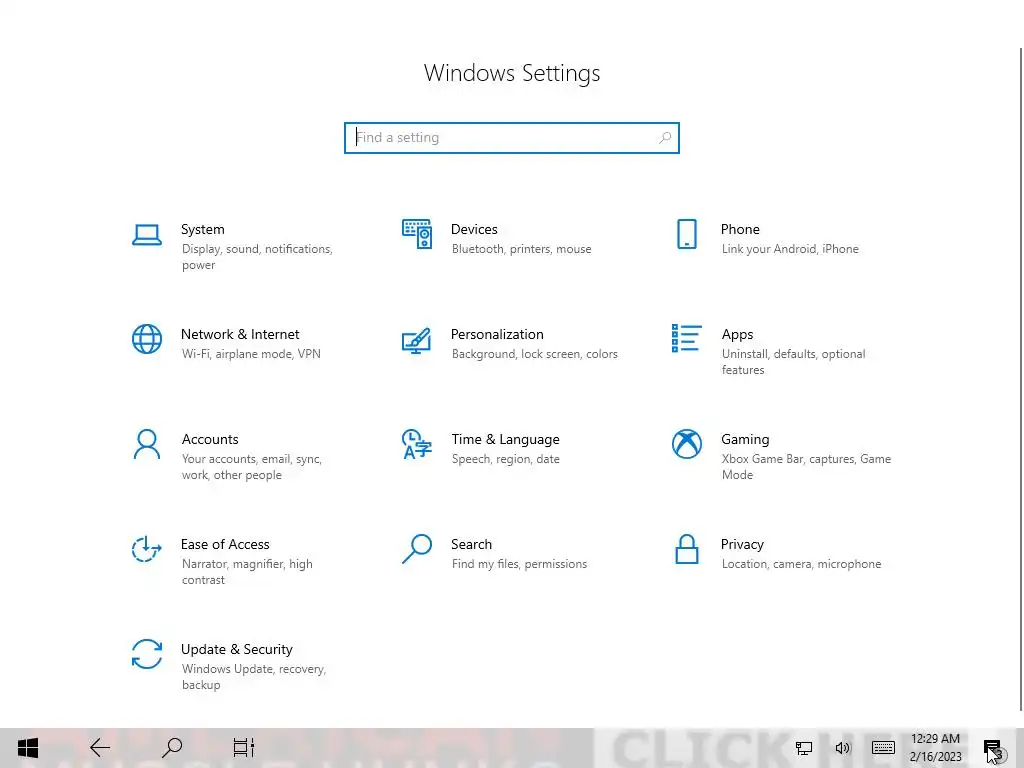The height and width of the screenshot is (768, 1024).
Task: Open Time & Language settings title
Action: [x=505, y=440]
